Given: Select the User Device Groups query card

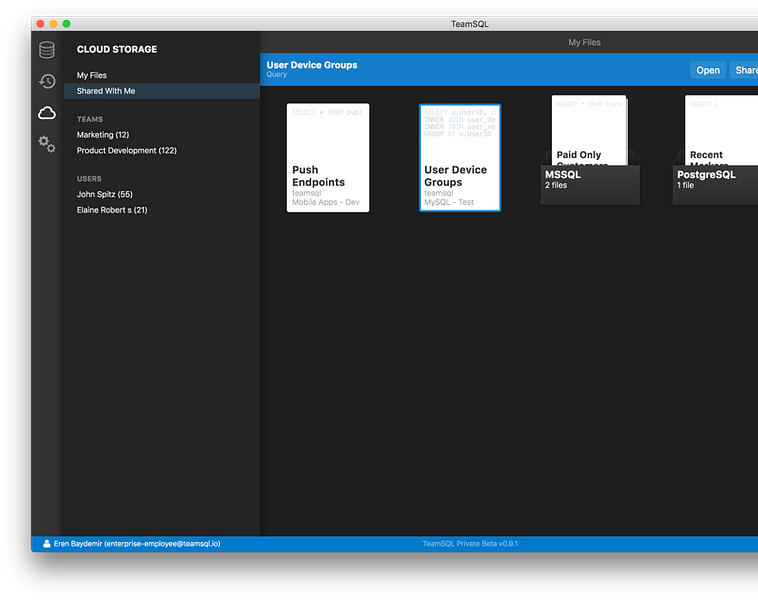Looking at the screenshot, I should pos(460,158).
